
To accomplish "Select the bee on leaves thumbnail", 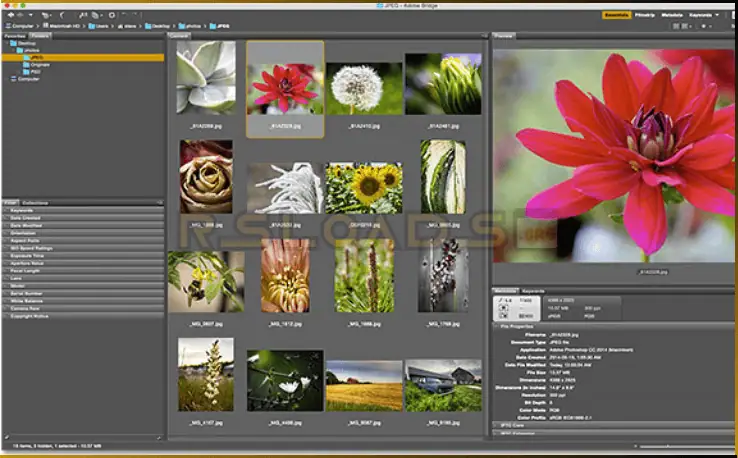I will [206, 281].
